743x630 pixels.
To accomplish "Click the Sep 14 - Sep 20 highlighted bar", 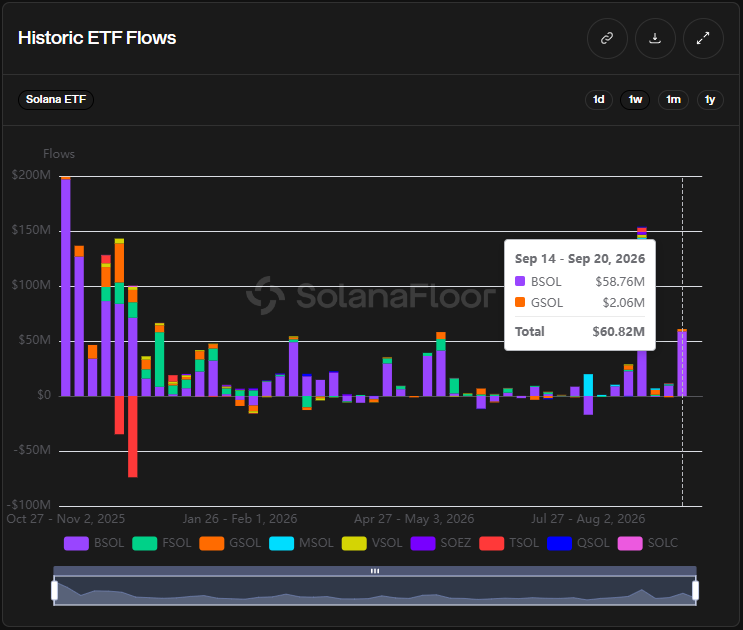I will pos(682,363).
